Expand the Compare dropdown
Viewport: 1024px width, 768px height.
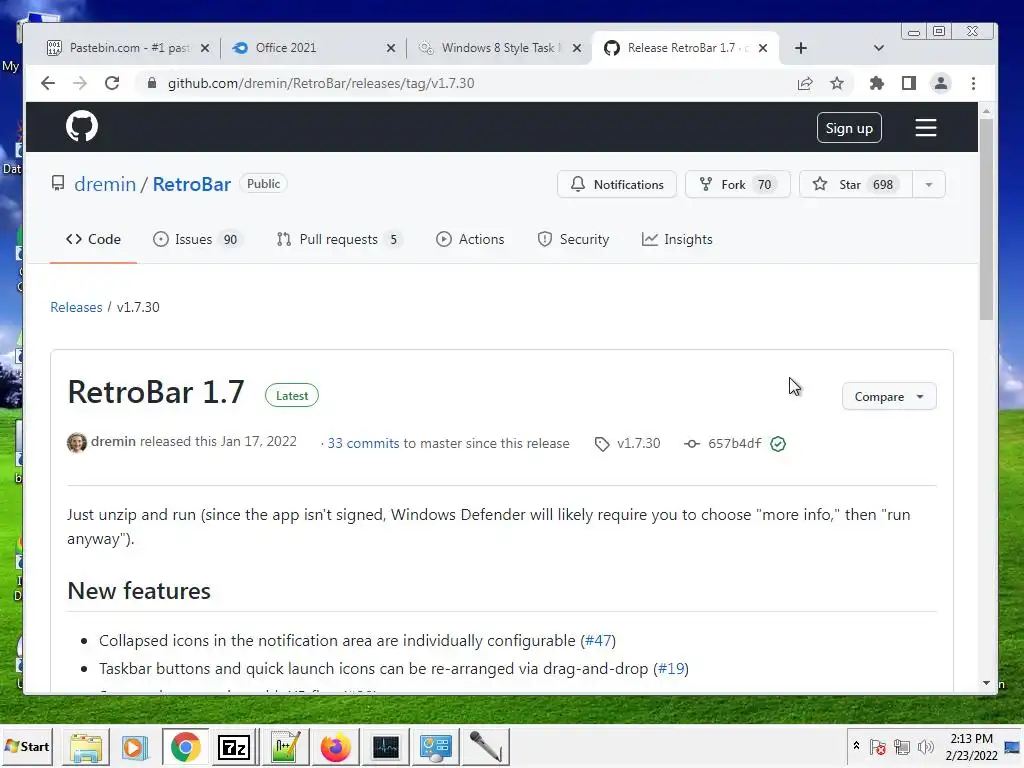point(889,396)
